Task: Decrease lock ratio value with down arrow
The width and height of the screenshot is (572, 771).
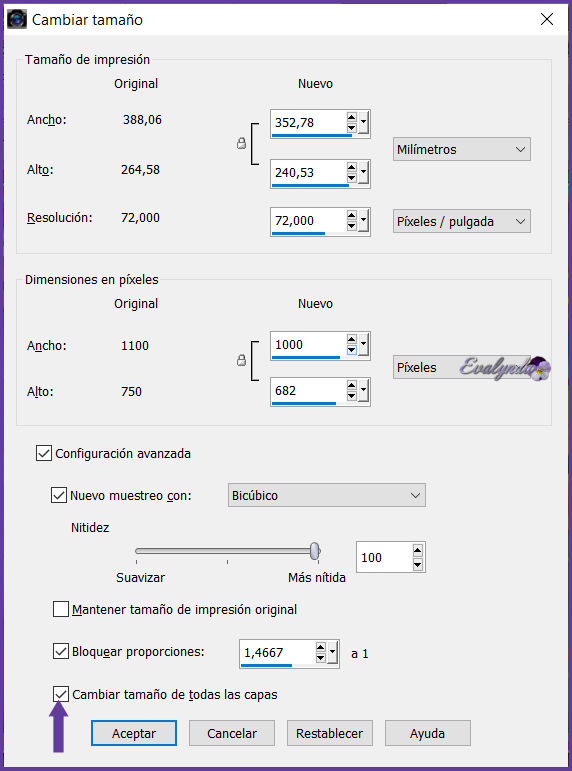Action: coord(321,658)
